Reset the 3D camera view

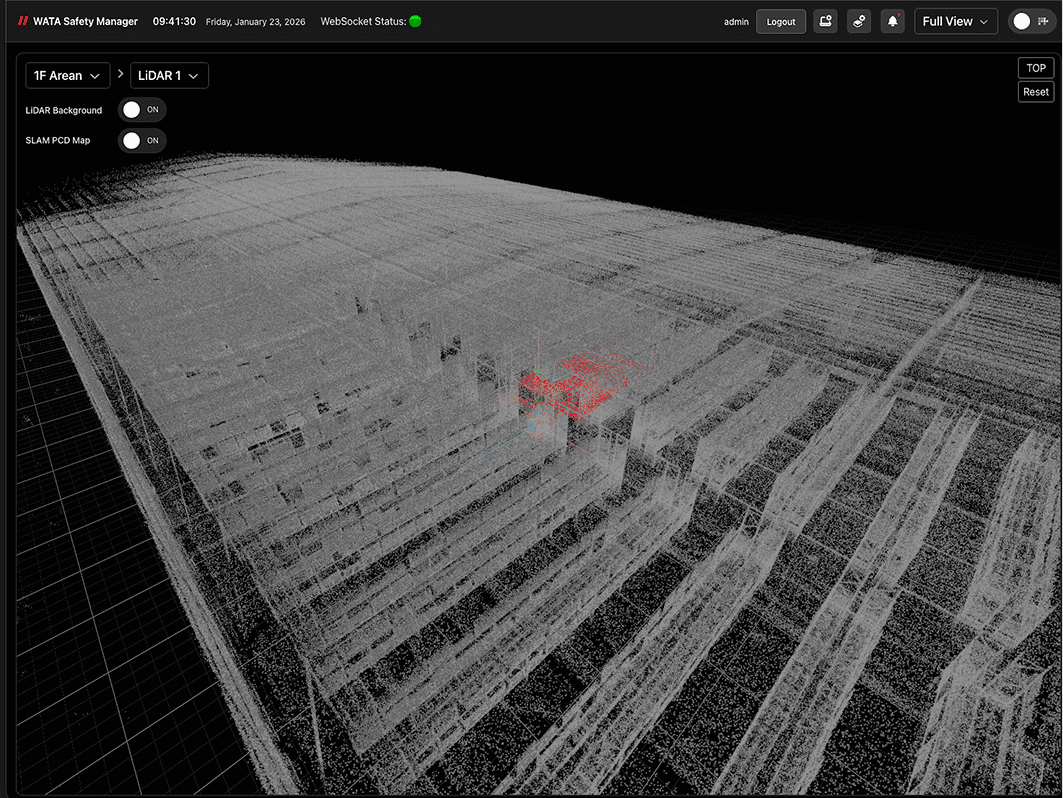click(1036, 92)
